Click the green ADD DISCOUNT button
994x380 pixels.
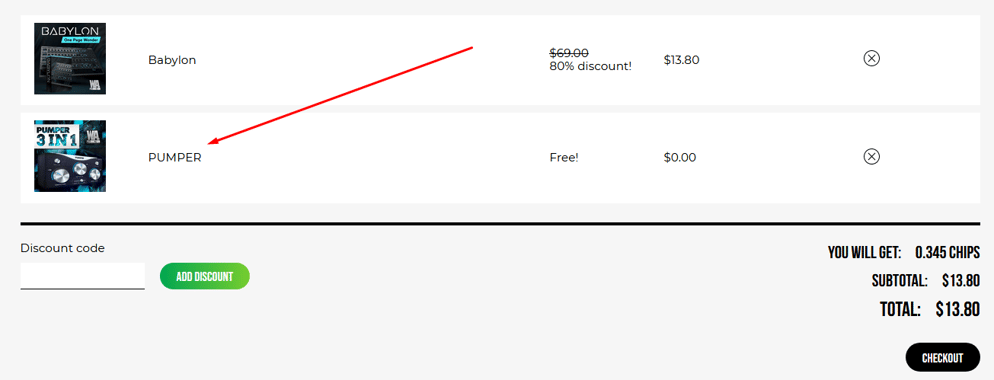click(205, 277)
